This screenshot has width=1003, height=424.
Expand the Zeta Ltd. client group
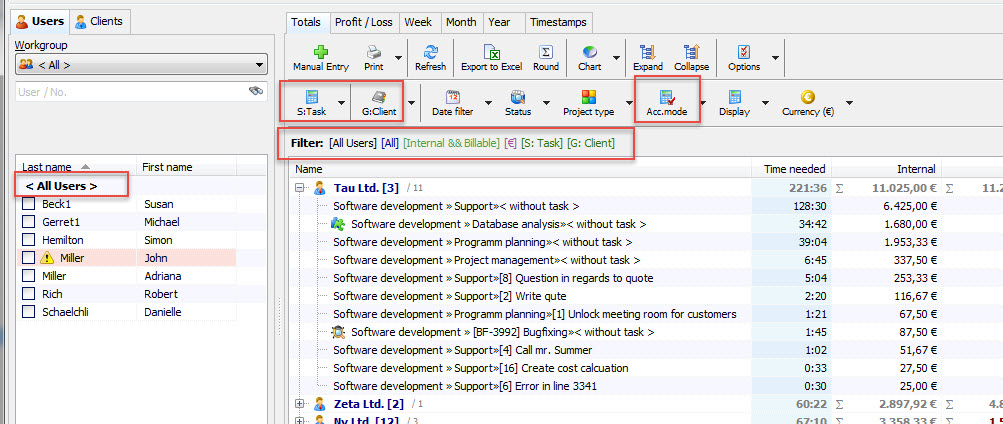click(x=300, y=404)
